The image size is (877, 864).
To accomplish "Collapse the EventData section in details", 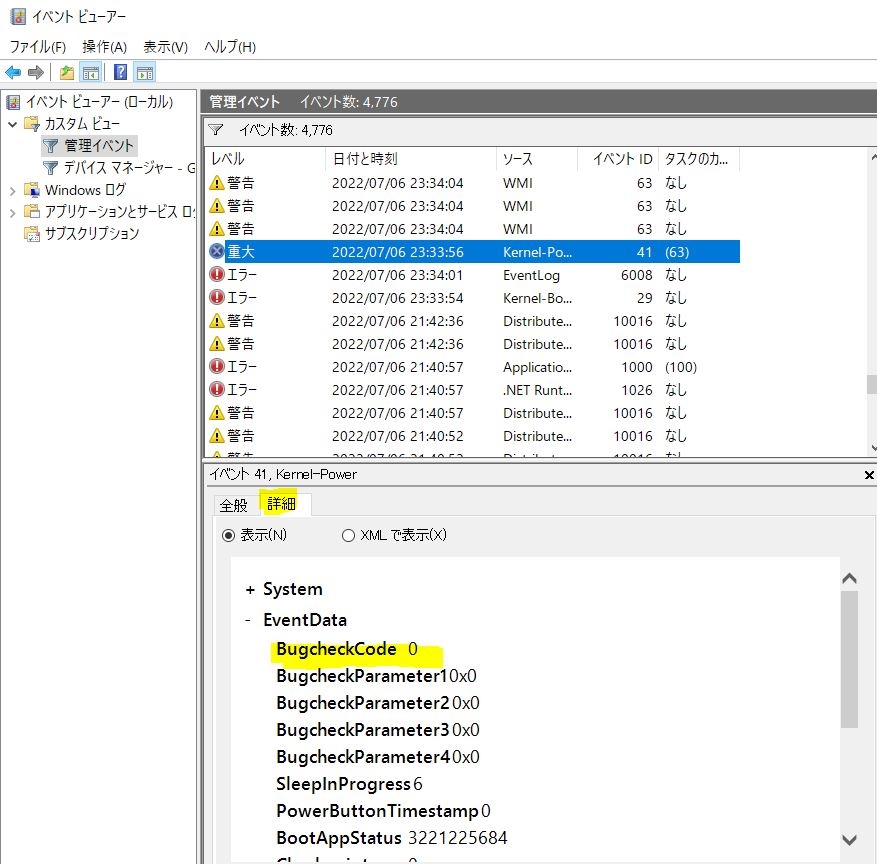I will coord(248,620).
